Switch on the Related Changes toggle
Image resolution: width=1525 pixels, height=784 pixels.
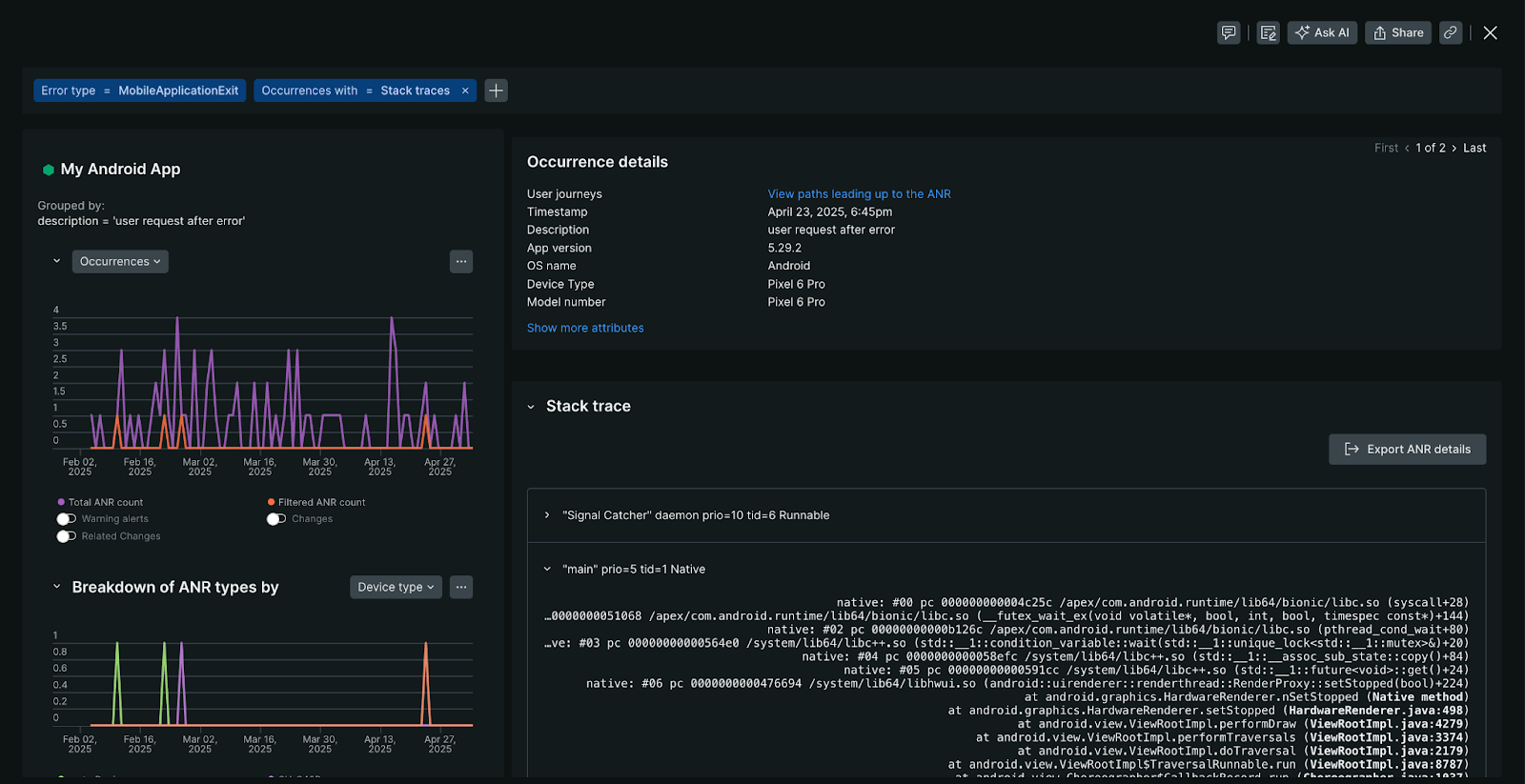click(66, 536)
